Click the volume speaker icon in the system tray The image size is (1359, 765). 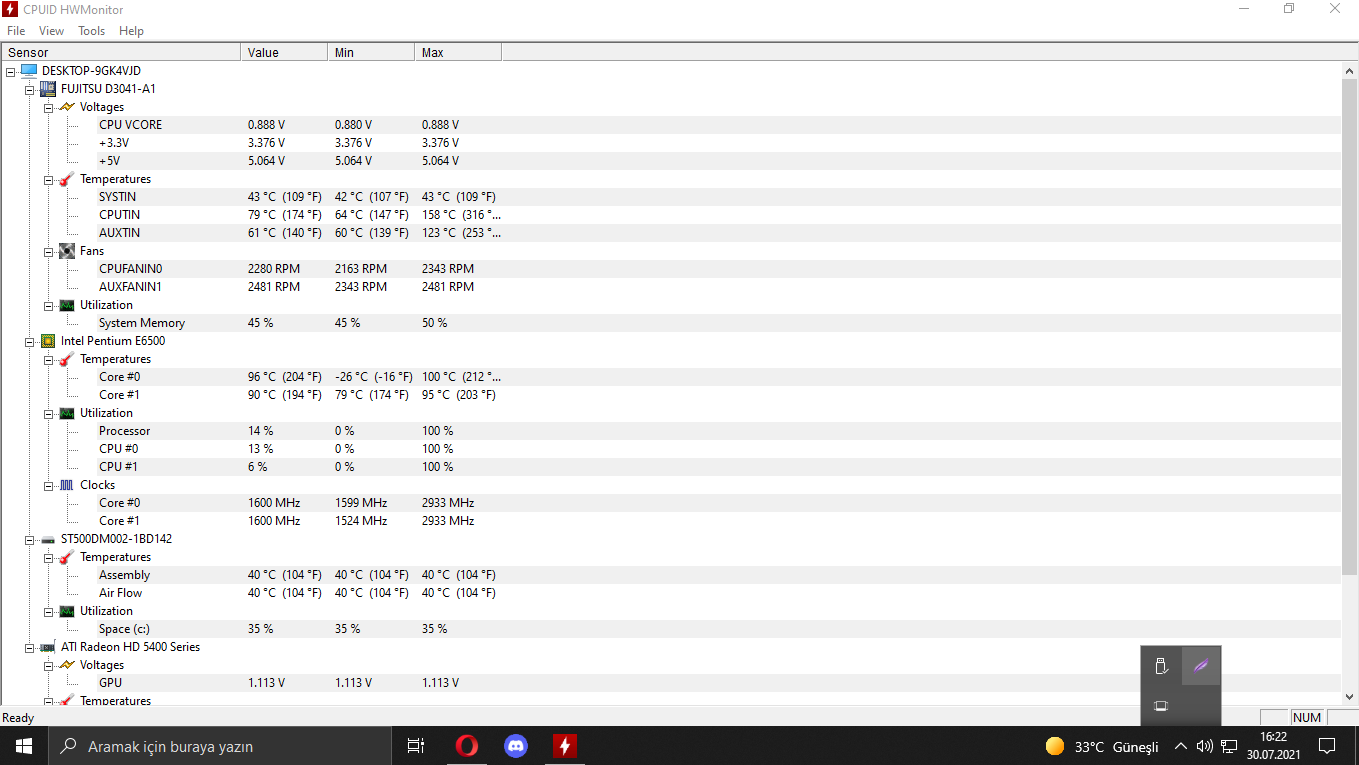point(1204,746)
